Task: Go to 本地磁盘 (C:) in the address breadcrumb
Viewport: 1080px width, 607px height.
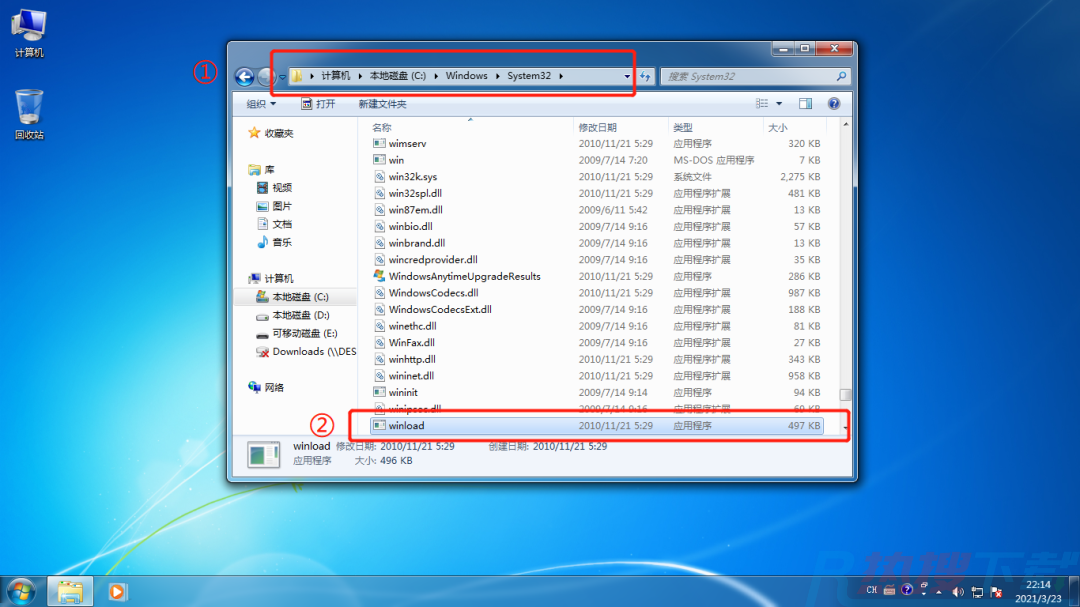Action: (397, 76)
